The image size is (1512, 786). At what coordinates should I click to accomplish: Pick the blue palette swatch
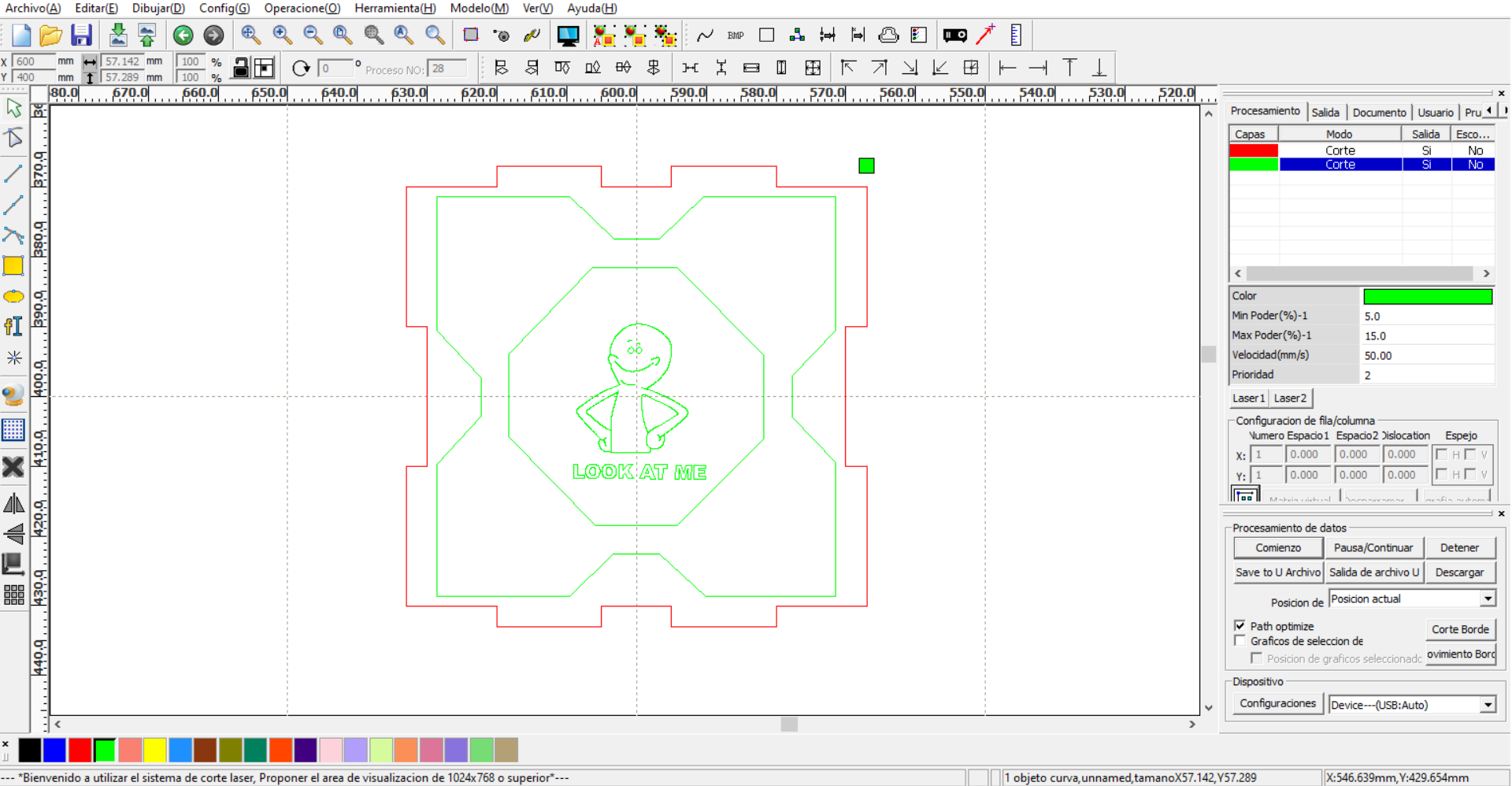(x=54, y=751)
